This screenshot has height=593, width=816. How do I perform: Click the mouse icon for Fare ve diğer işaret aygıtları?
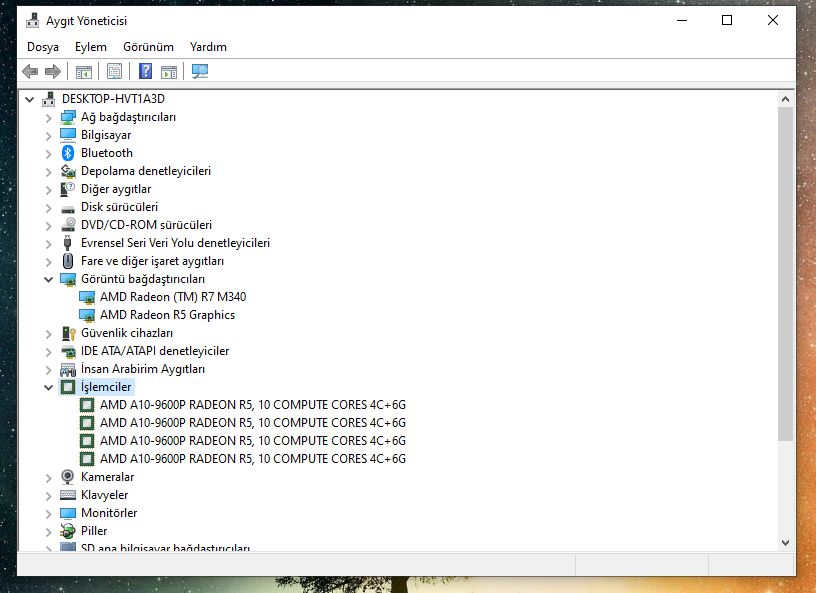click(68, 261)
